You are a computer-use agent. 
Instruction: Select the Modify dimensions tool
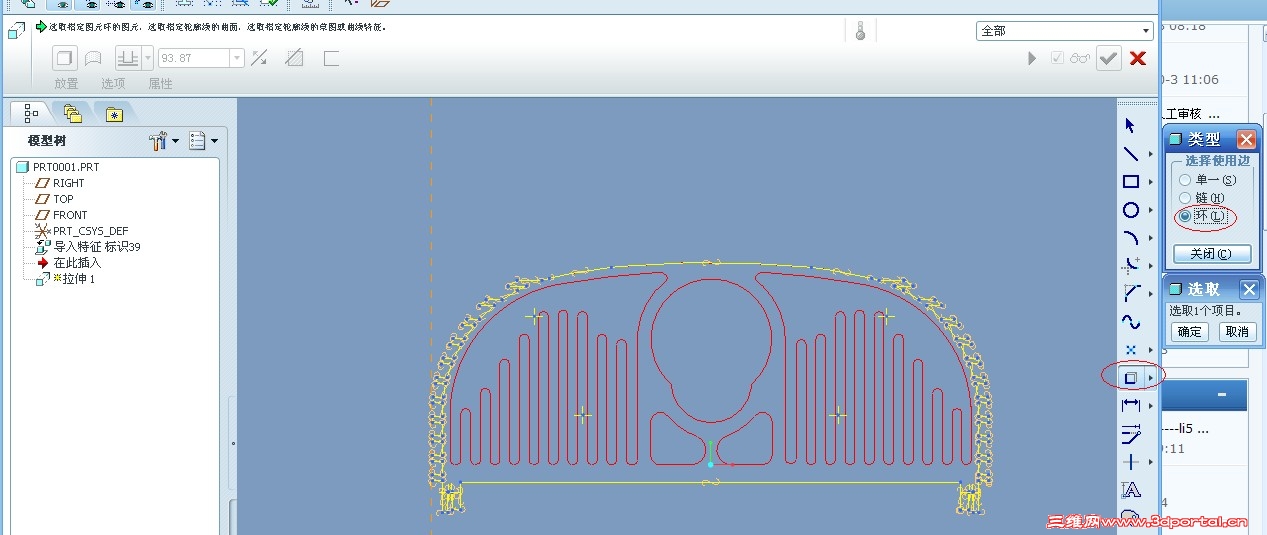1131,434
